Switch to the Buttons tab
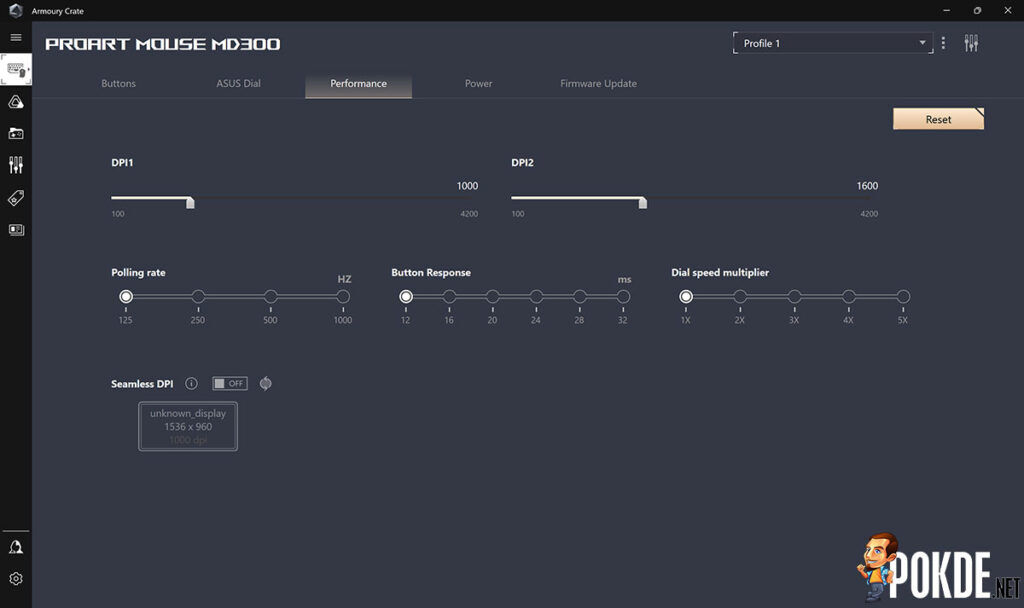Screen dimensions: 1024x608 118,84
